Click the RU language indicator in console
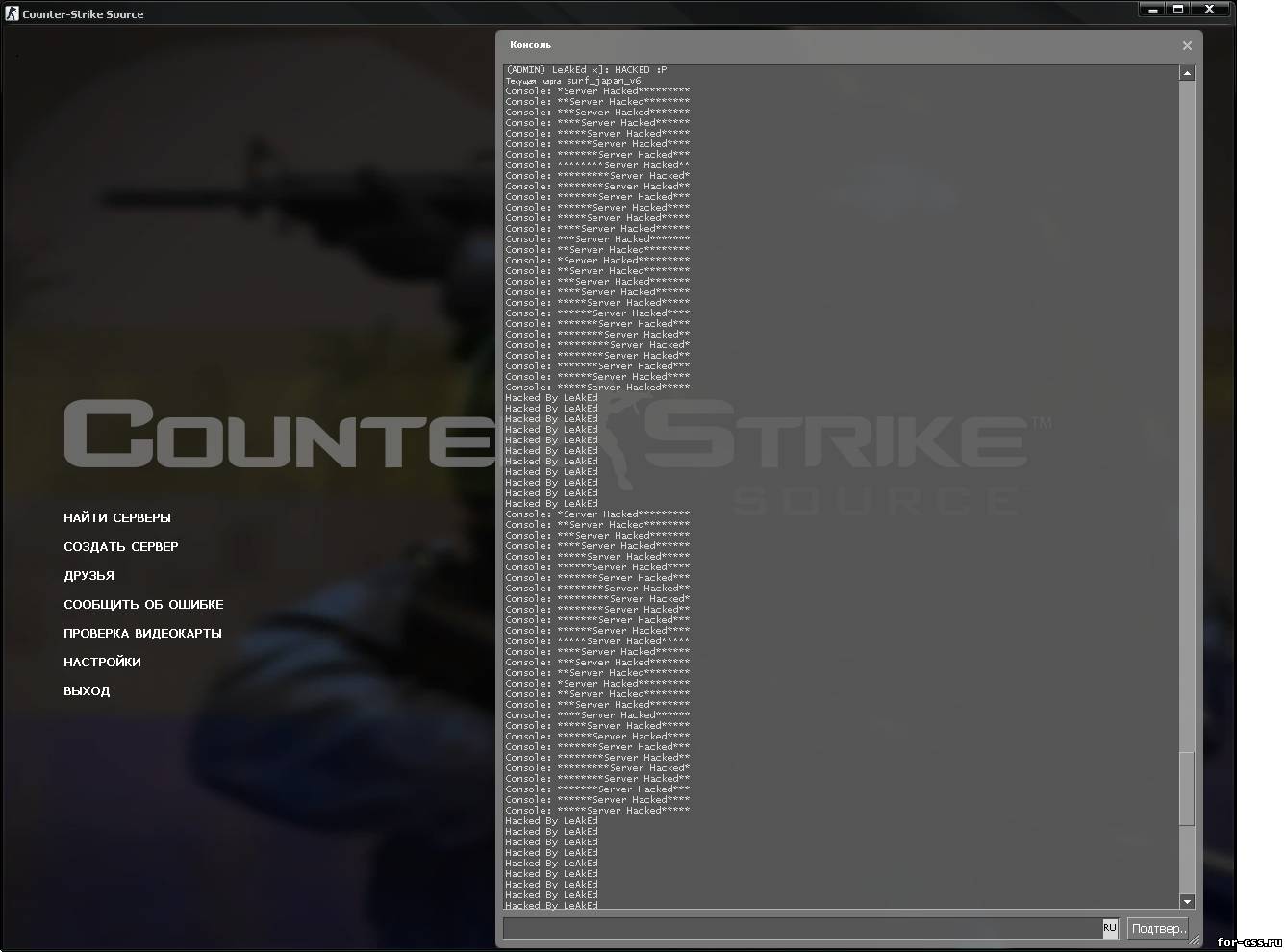 tap(1110, 928)
